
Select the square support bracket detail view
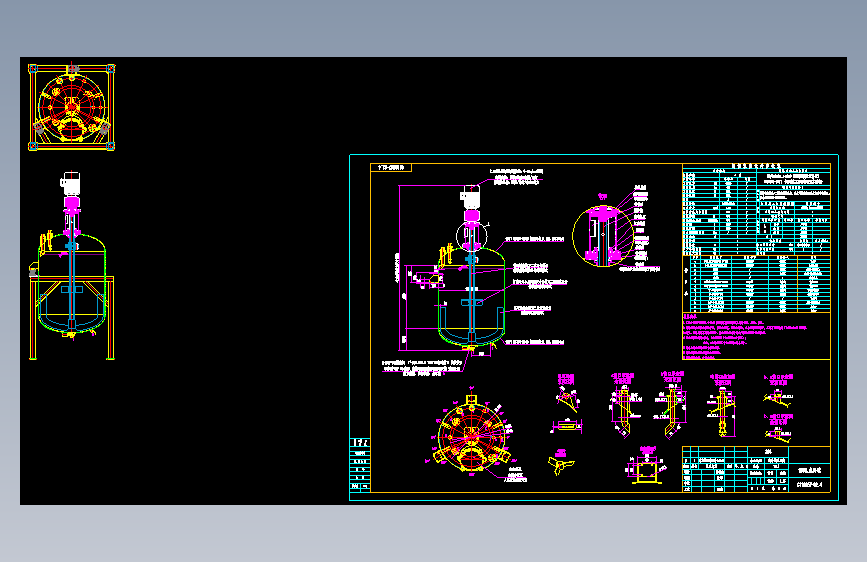[x=646, y=467]
